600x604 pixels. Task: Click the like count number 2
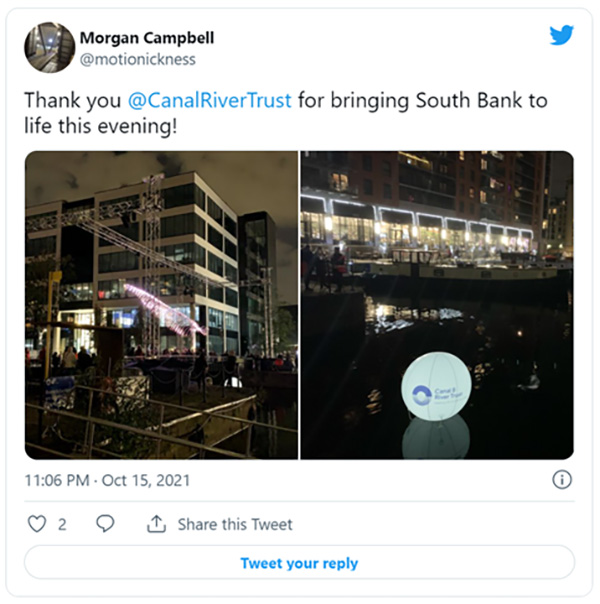point(62,525)
